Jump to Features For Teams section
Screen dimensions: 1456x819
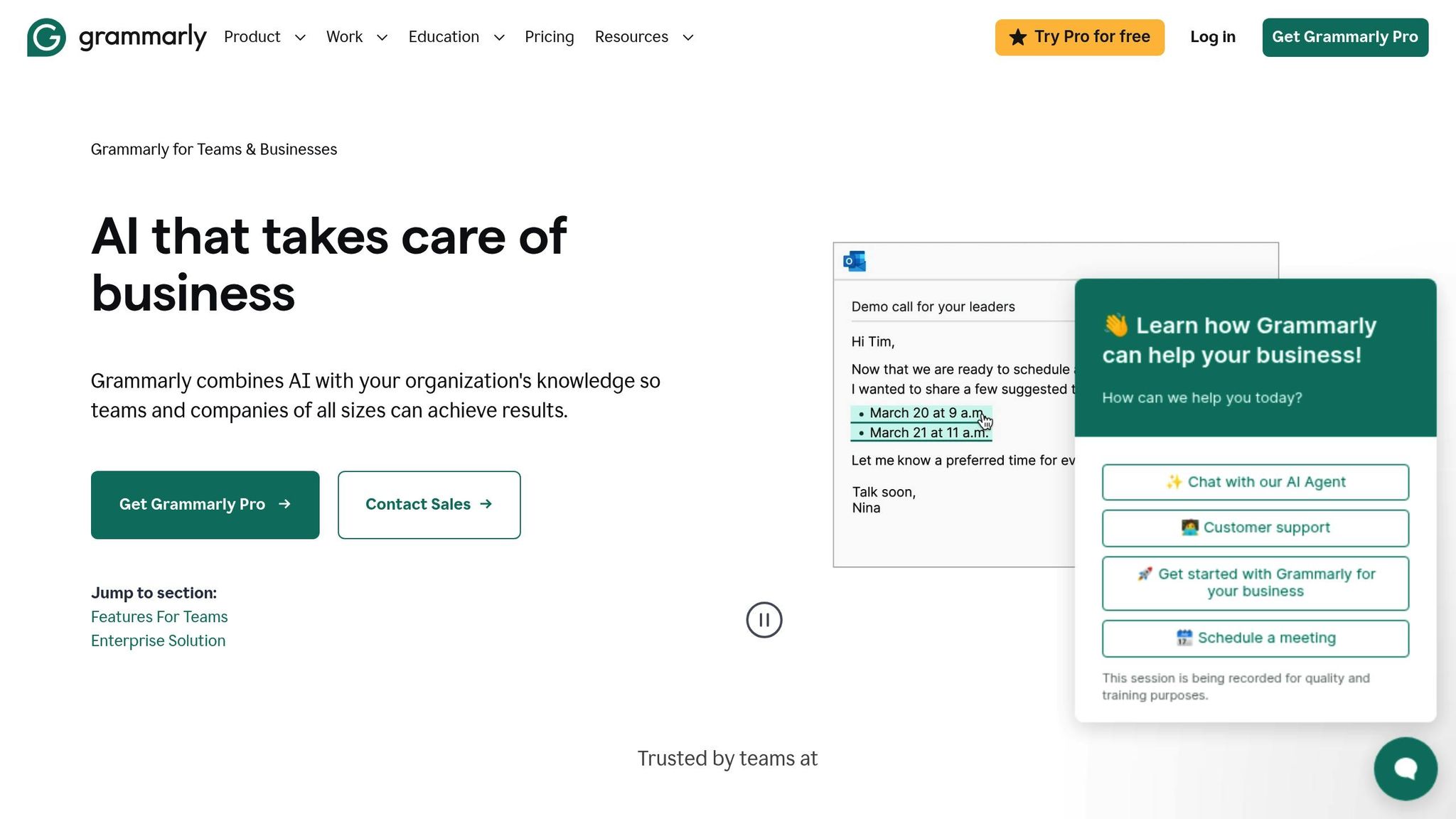(159, 616)
